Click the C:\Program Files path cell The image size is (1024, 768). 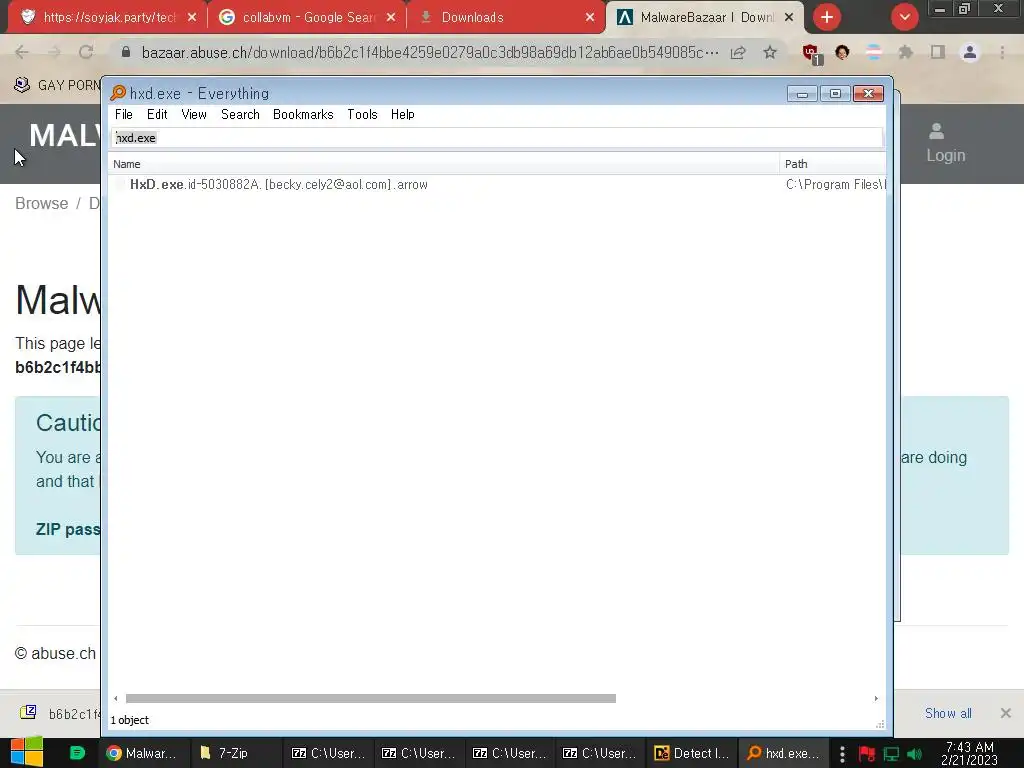(x=835, y=185)
